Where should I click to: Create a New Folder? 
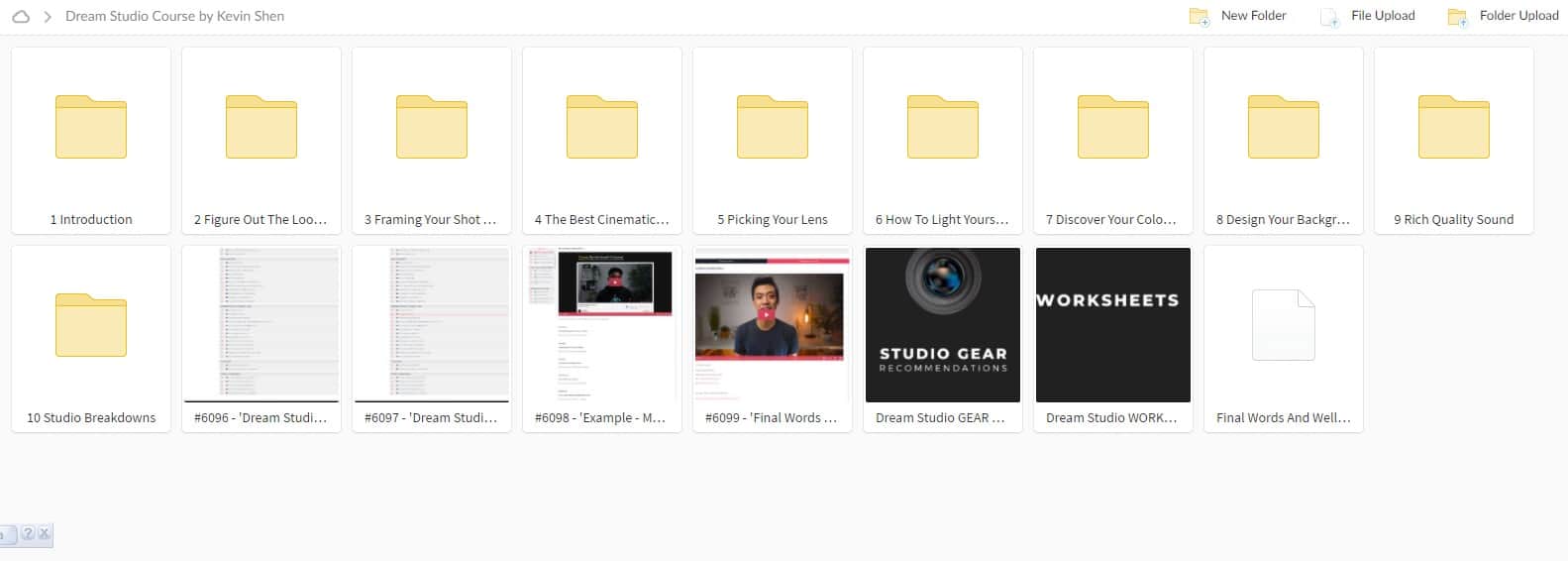coord(1238,16)
